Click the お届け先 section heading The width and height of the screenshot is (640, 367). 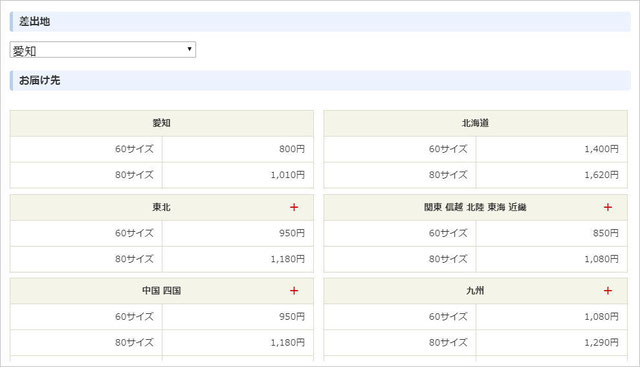coord(40,80)
